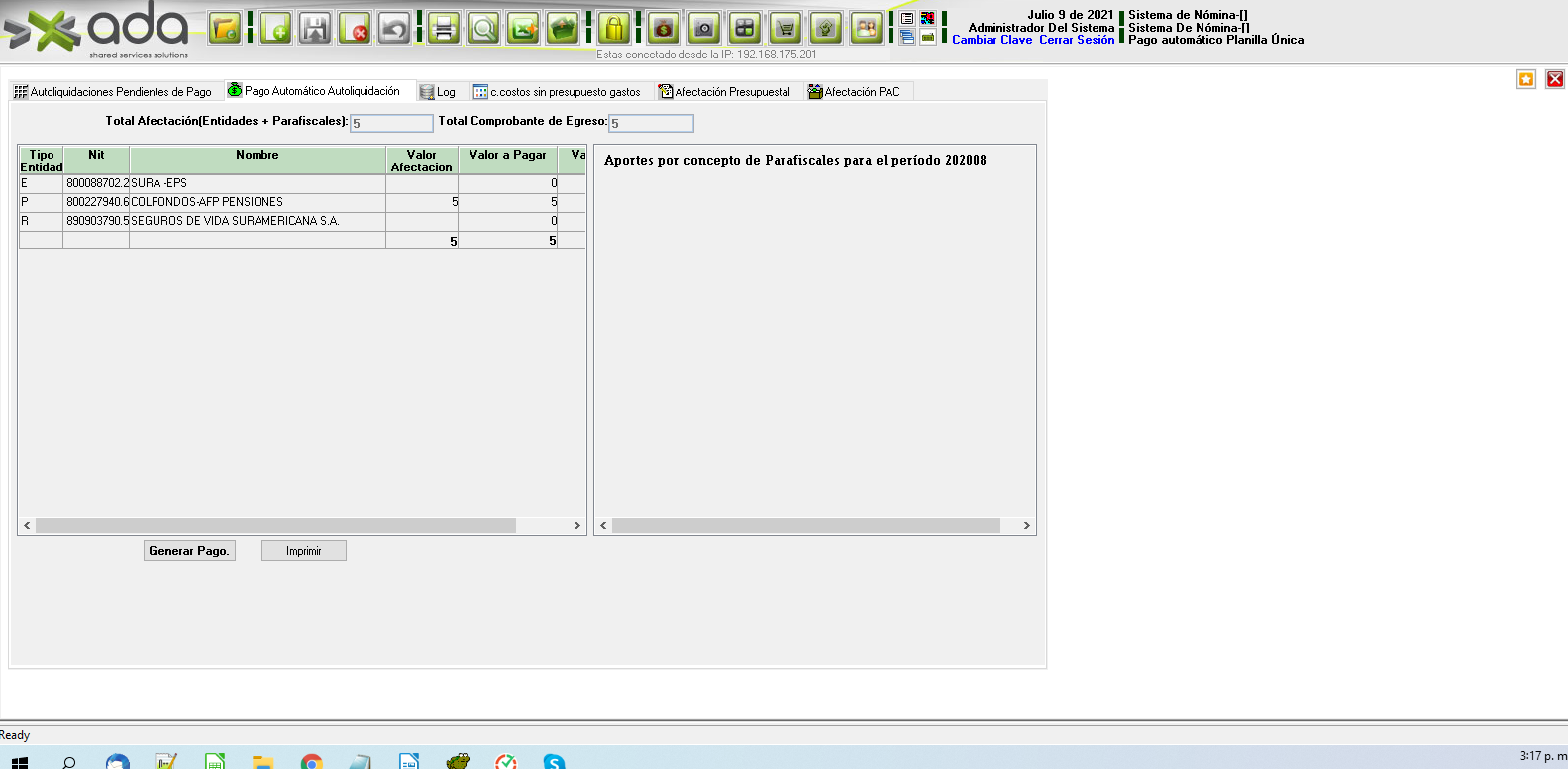Click the Nombre column header
This screenshot has width=1568, height=769.
(258, 161)
